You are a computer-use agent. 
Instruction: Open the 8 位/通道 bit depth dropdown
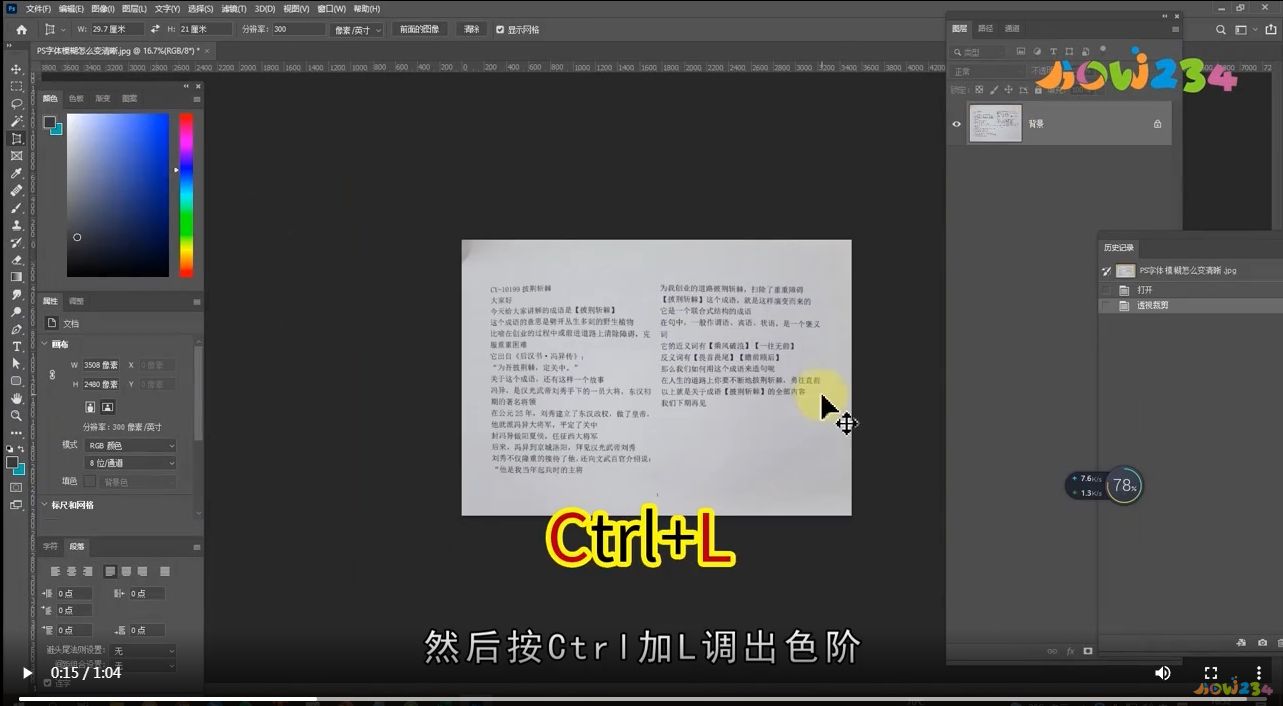pos(131,463)
